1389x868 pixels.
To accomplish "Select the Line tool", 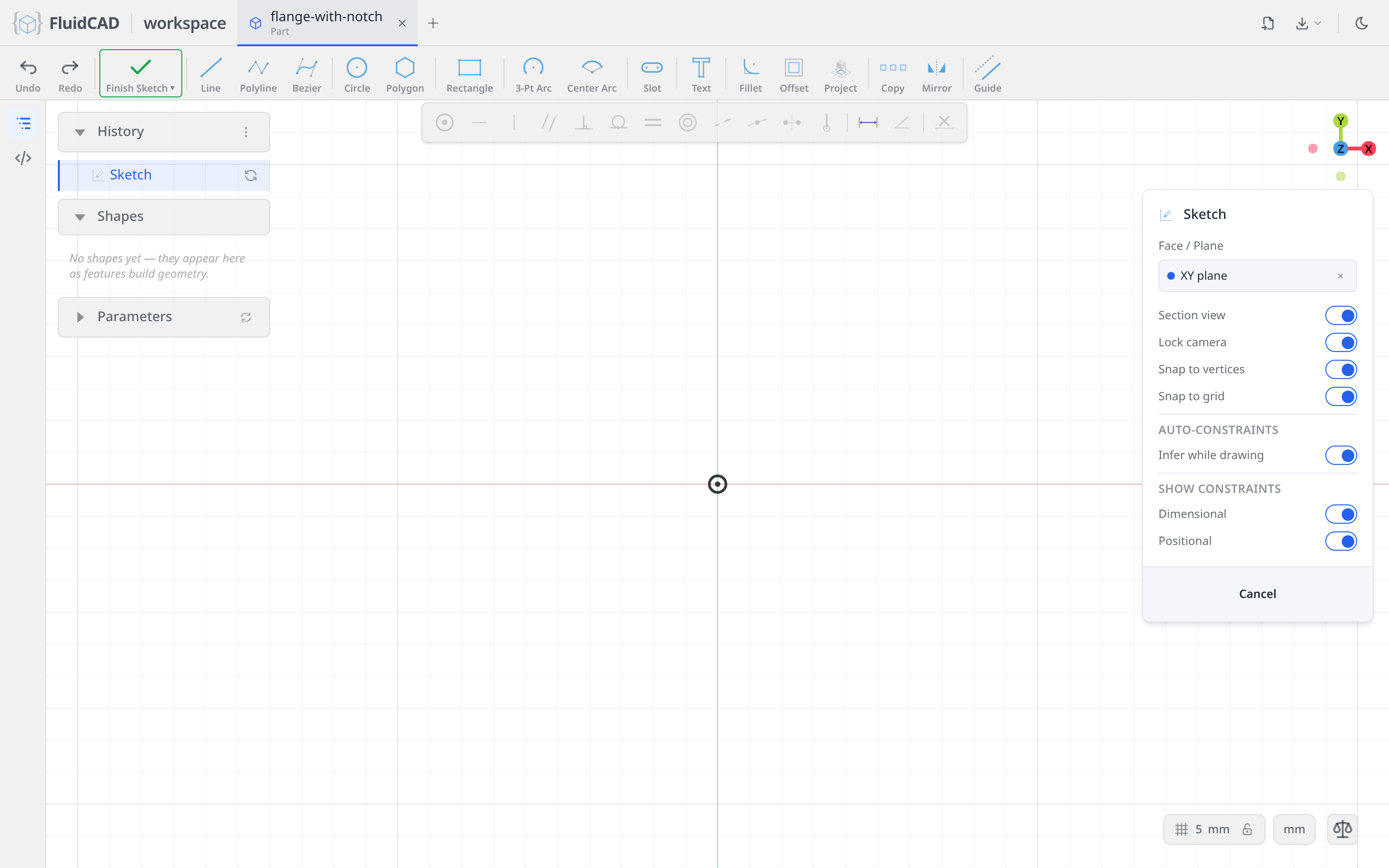I will [x=211, y=75].
